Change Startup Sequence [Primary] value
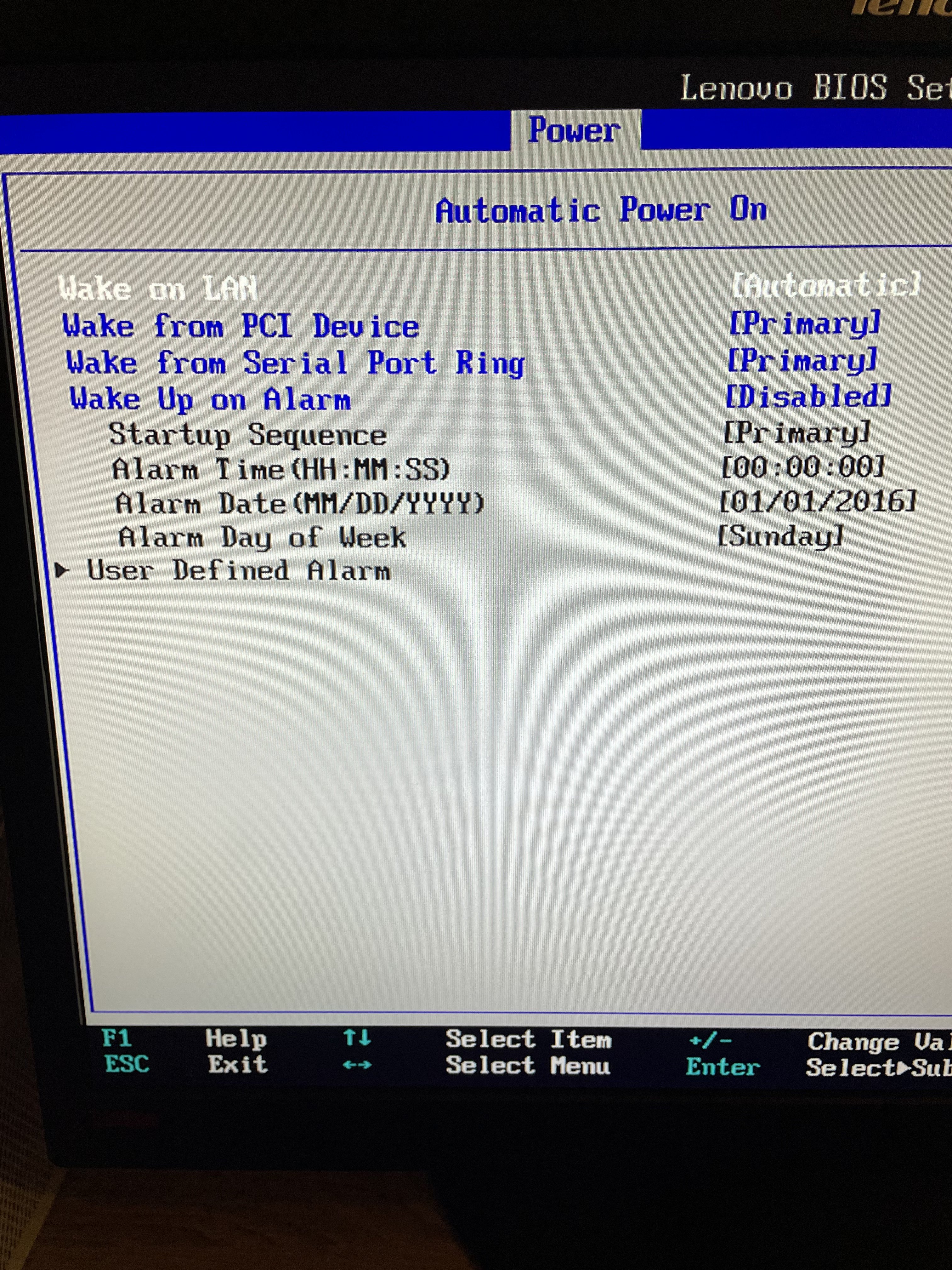 click(x=796, y=432)
